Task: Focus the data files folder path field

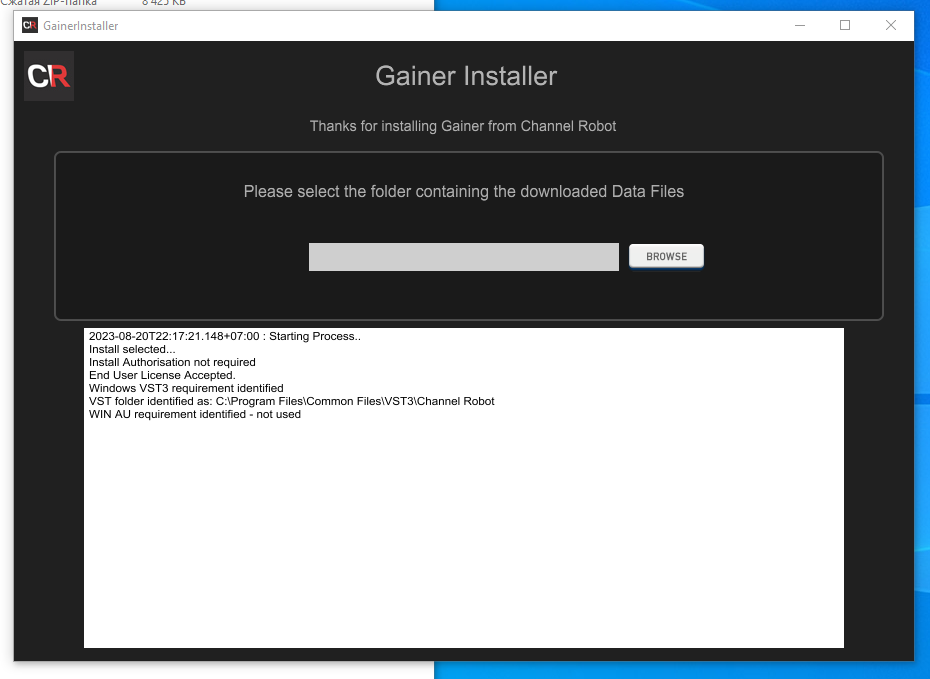Action: click(464, 257)
